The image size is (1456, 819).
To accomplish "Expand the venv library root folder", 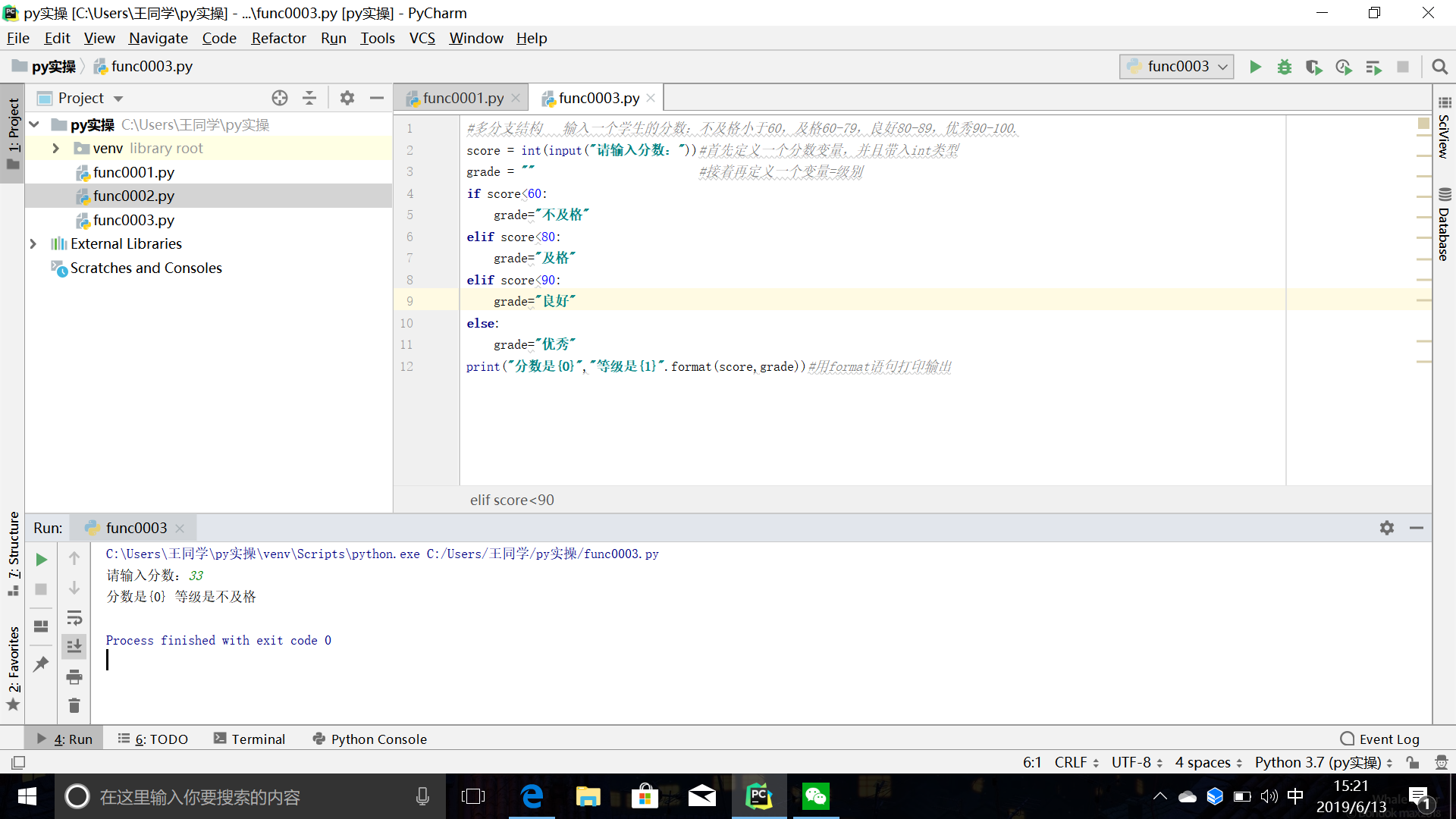I will click(56, 149).
